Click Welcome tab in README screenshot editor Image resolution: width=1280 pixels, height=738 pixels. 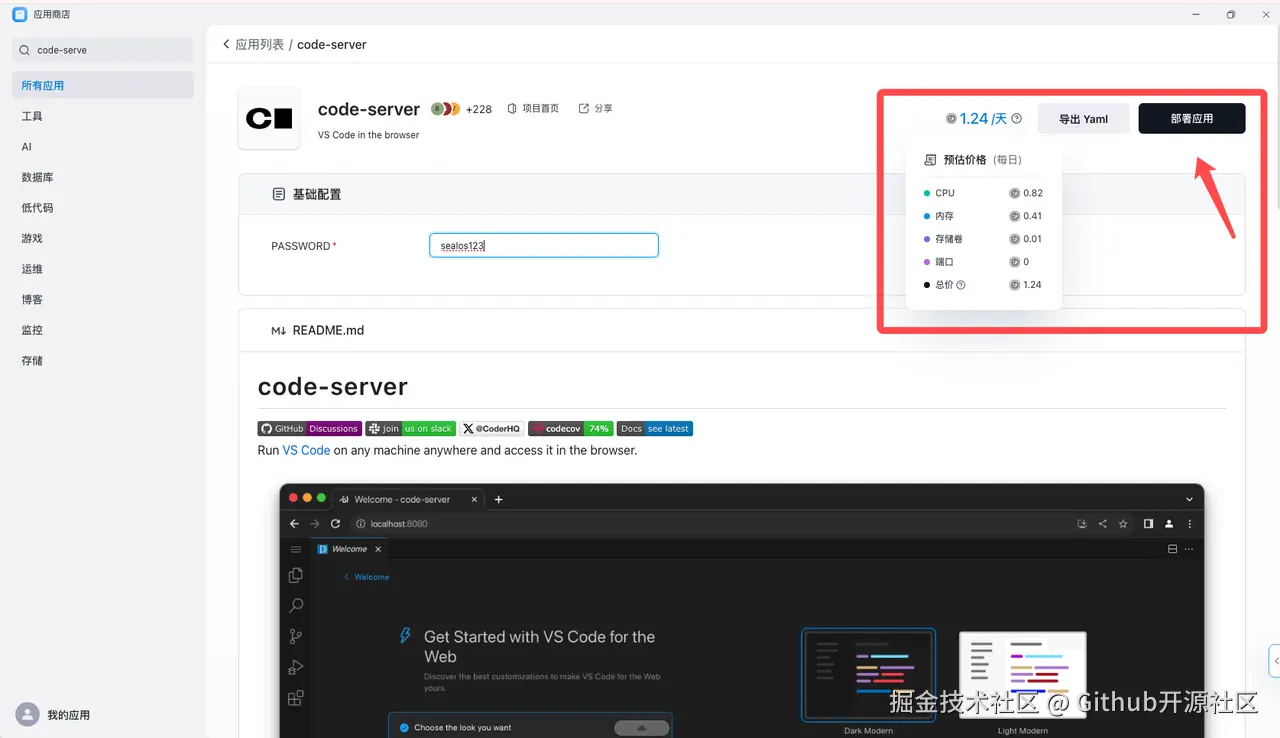[349, 549]
